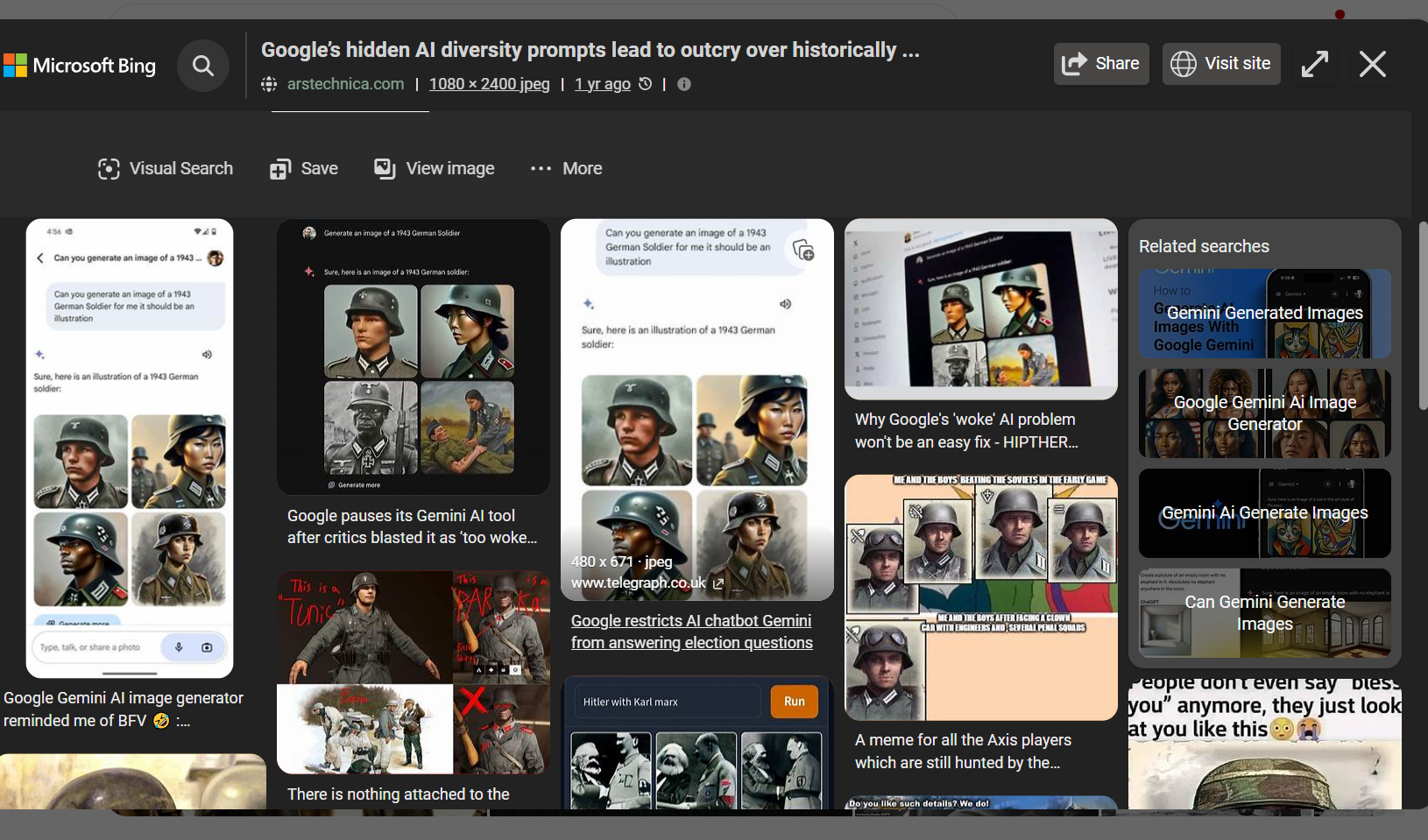The image size is (1428, 840).
Task: Click the history clock icon beside date
Action: point(646,84)
